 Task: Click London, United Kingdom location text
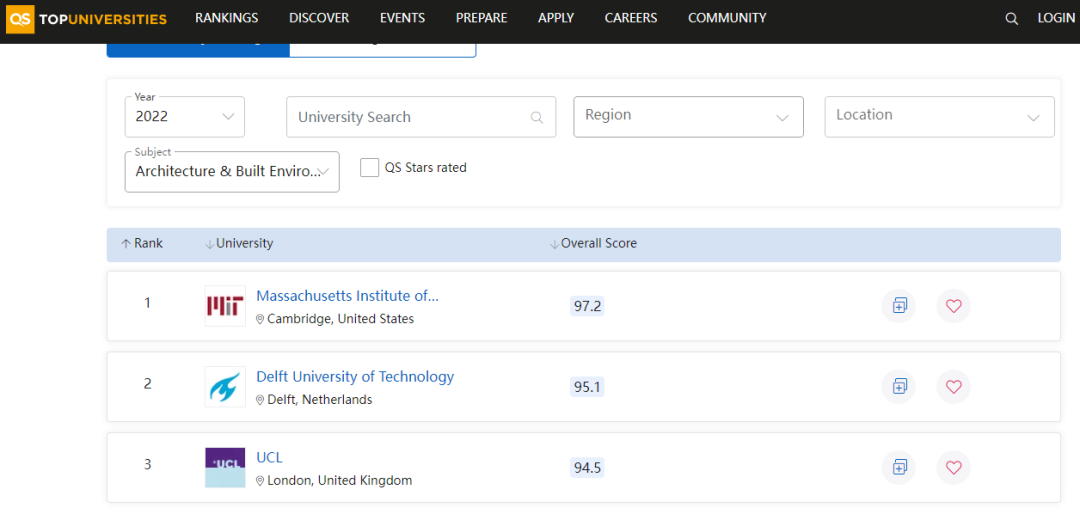(340, 480)
